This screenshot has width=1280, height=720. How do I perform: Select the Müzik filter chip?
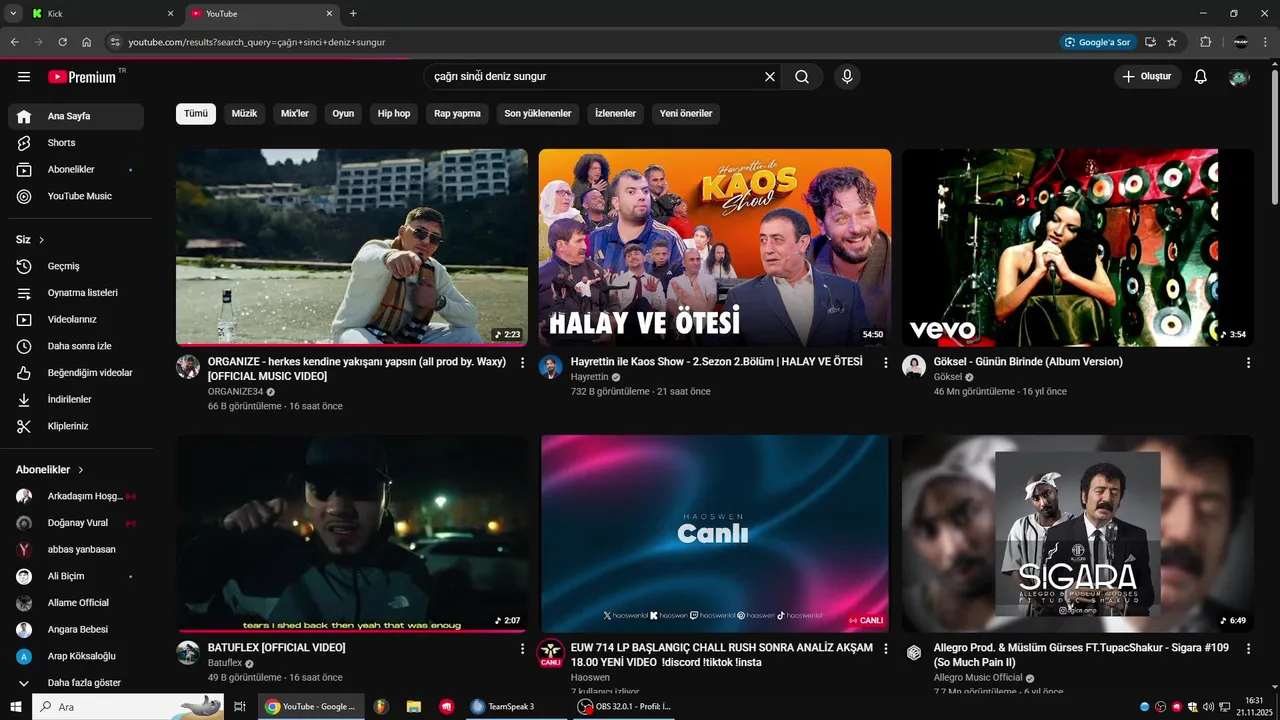[x=244, y=114]
